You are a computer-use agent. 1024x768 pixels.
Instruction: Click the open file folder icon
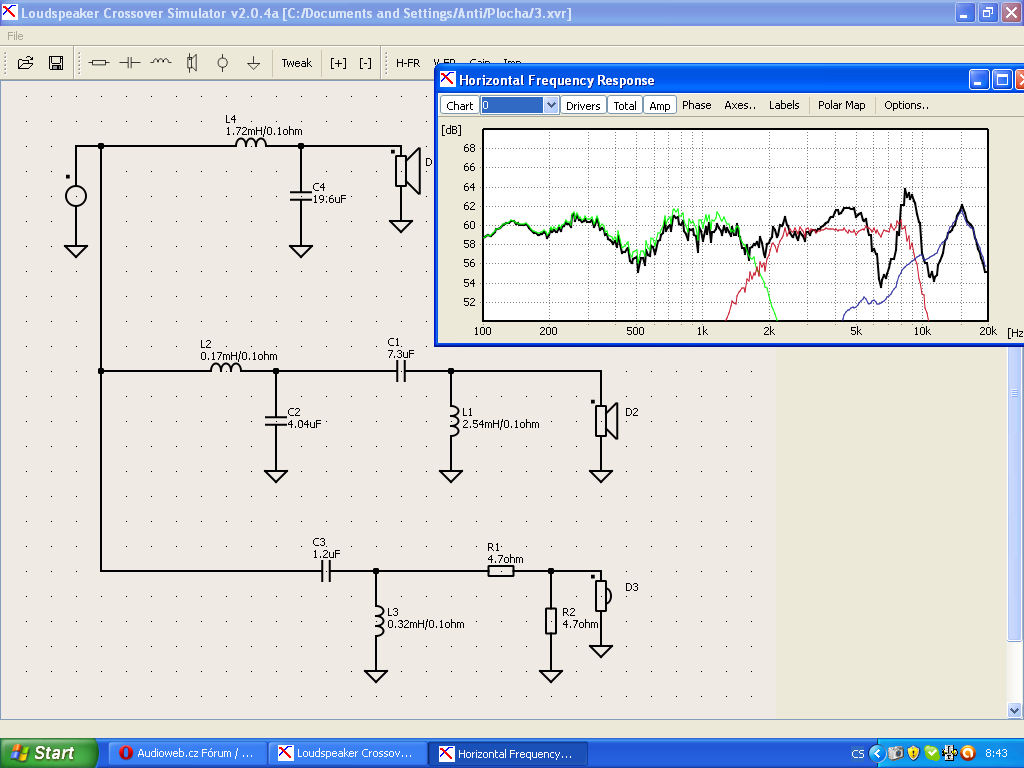click(x=25, y=63)
